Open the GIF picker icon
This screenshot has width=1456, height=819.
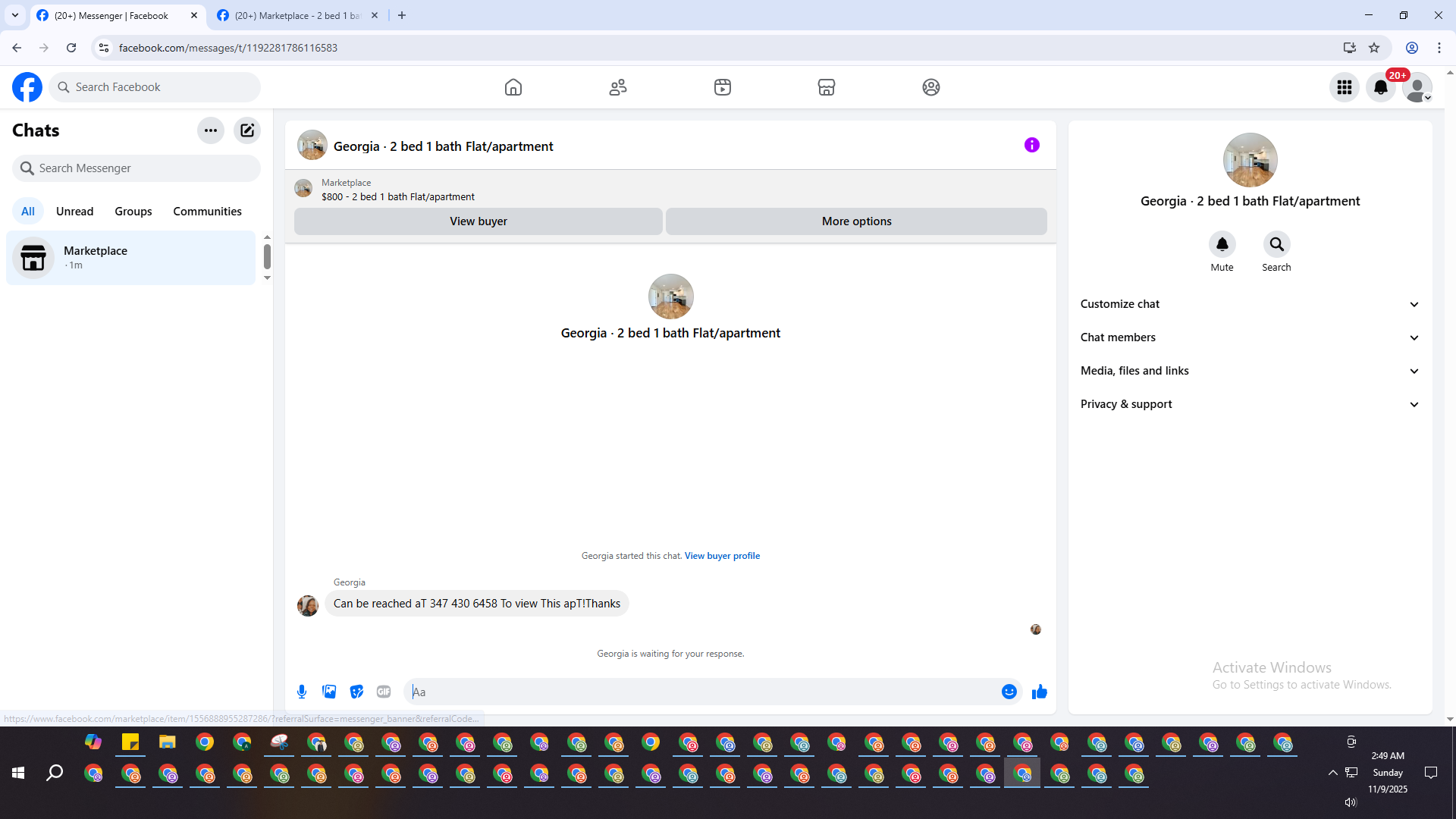pyautogui.click(x=384, y=692)
